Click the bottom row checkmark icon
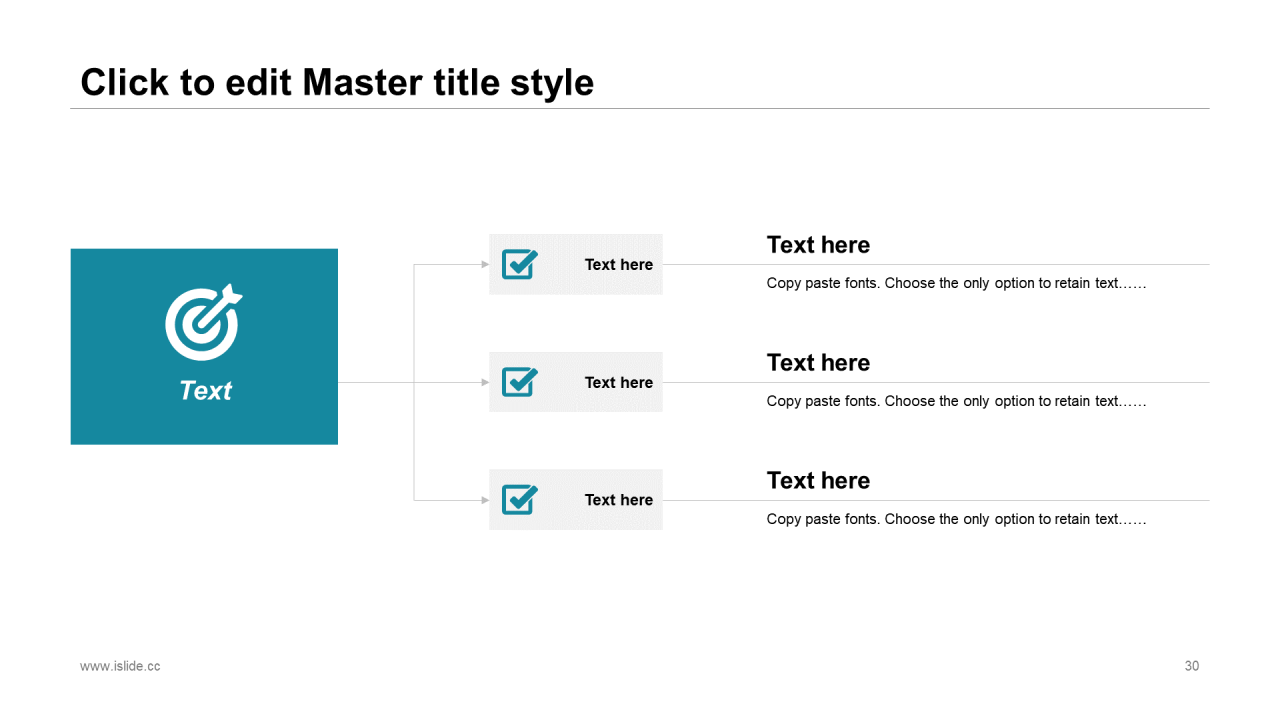Image resolution: width=1280 pixels, height=720 pixels. coord(519,499)
